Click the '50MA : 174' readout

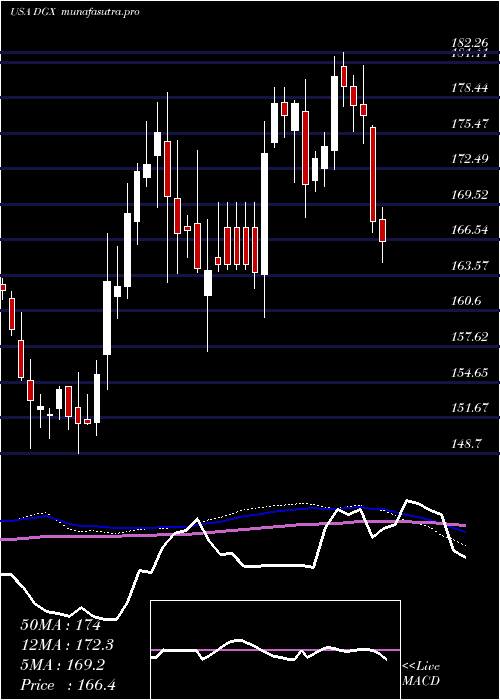[61, 625]
